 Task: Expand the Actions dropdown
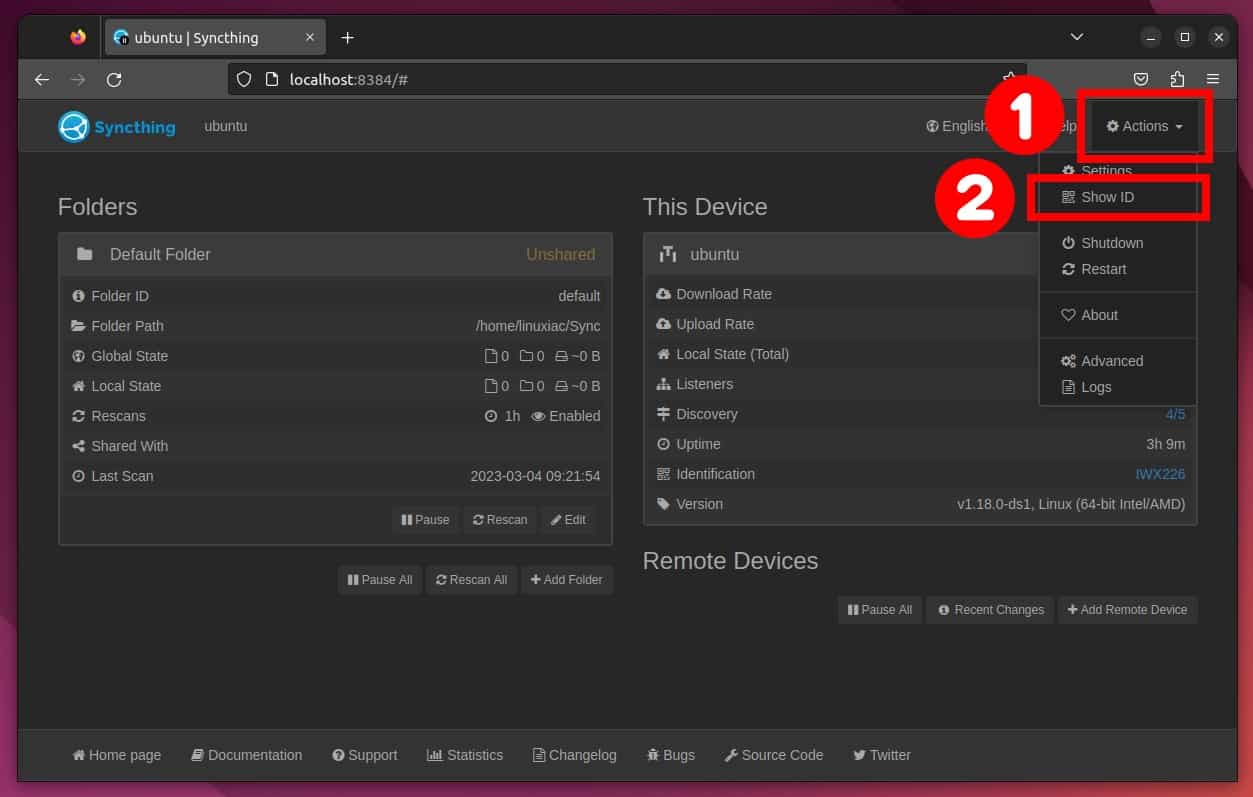tap(1142, 126)
